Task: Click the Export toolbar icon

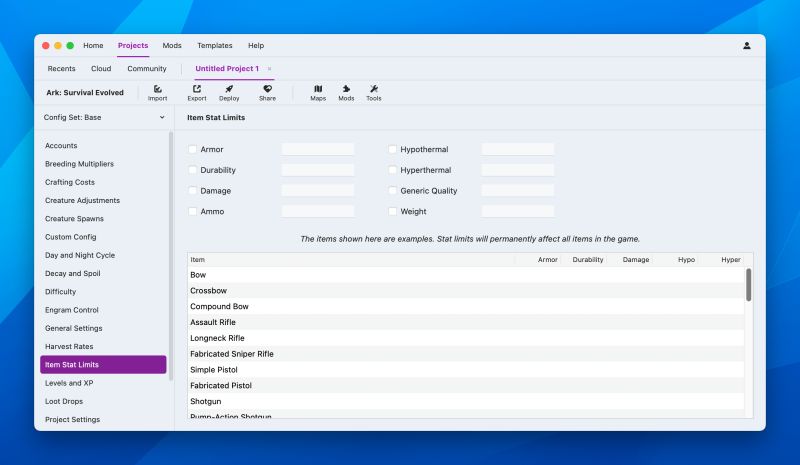Action: [x=197, y=93]
